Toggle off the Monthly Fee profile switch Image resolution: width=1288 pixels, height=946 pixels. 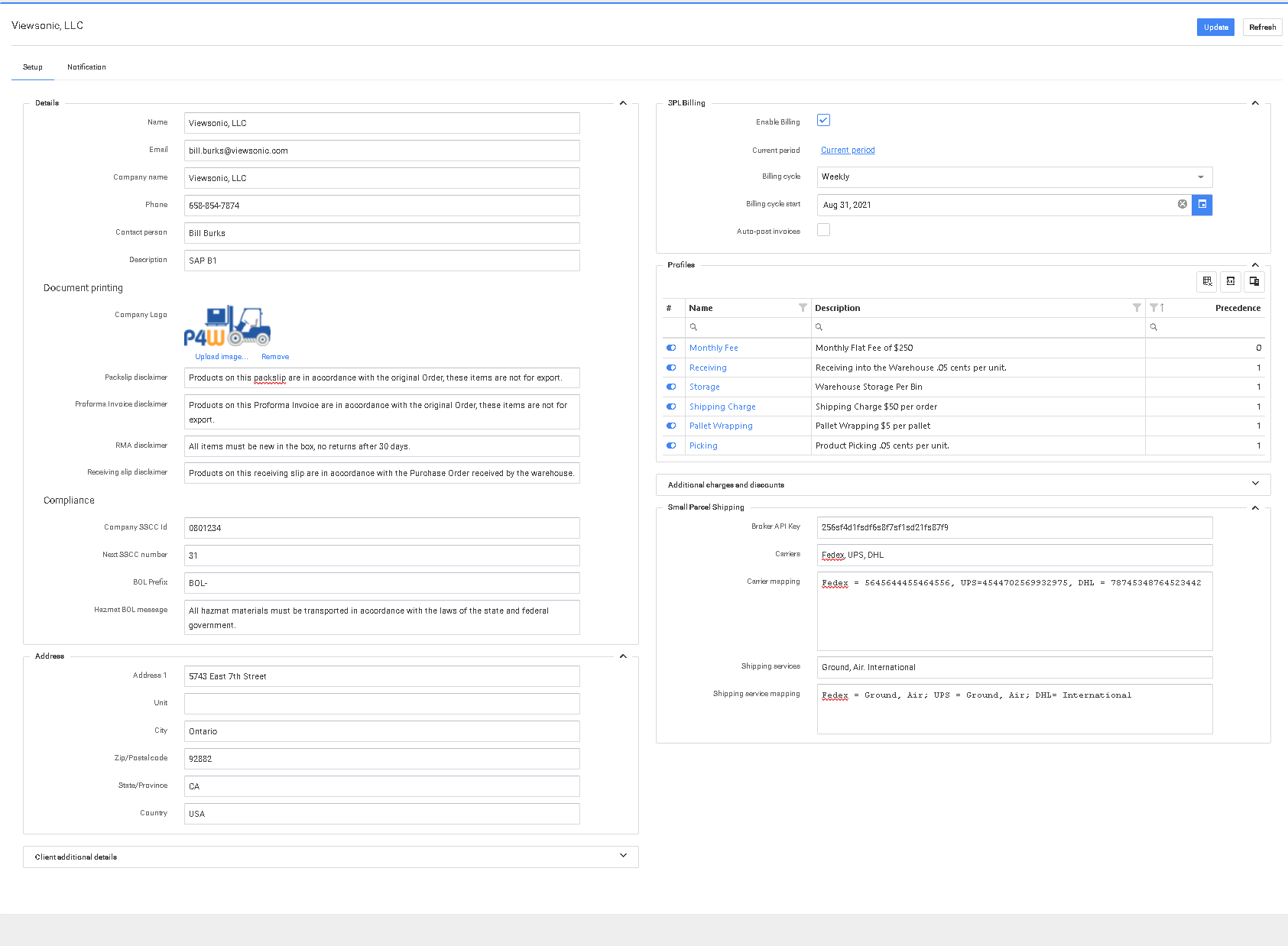[x=671, y=348]
